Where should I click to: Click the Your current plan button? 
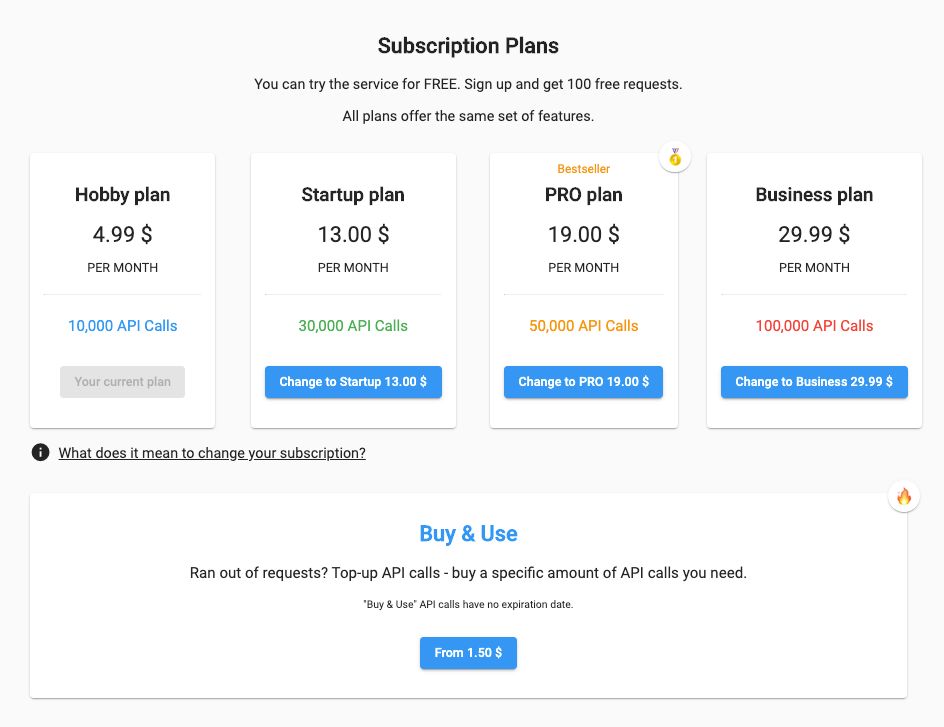pyautogui.click(x=122, y=381)
